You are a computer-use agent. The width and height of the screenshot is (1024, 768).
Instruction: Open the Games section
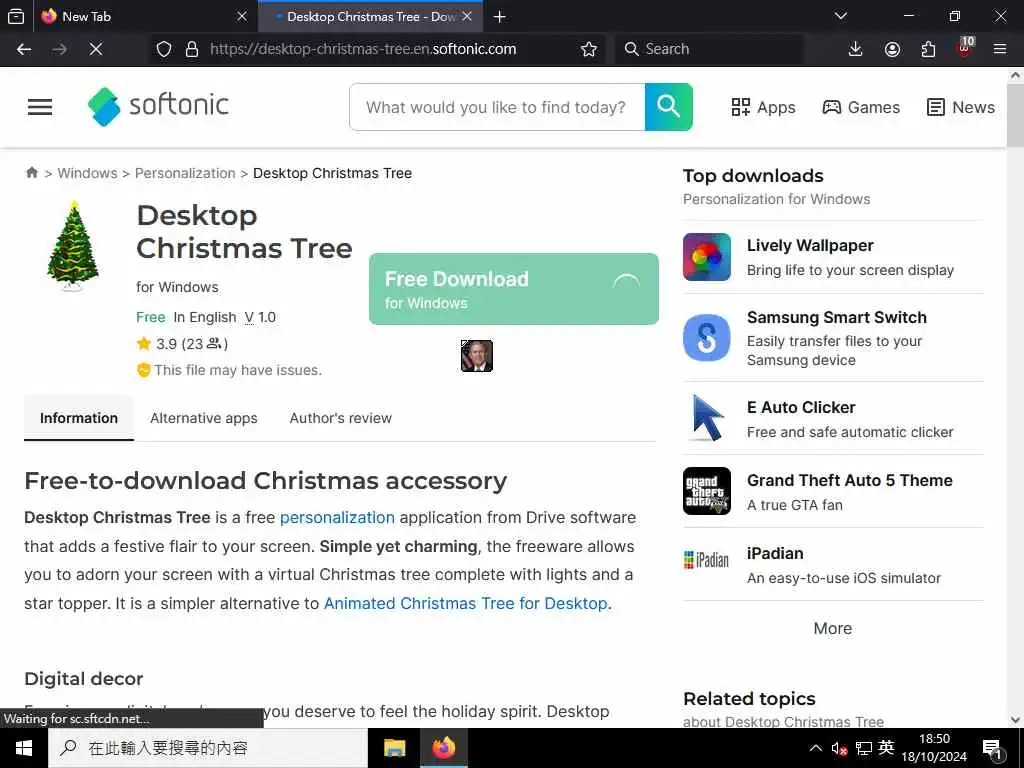[861, 107]
